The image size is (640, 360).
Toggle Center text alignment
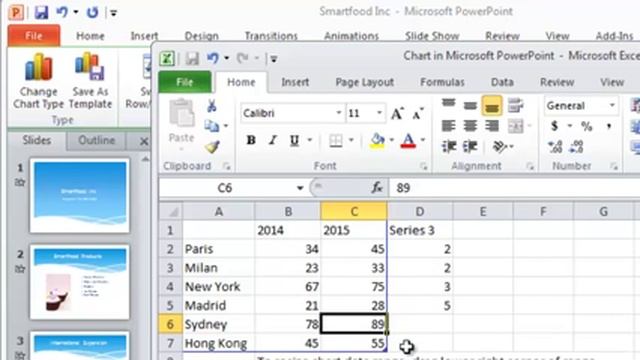coord(470,126)
